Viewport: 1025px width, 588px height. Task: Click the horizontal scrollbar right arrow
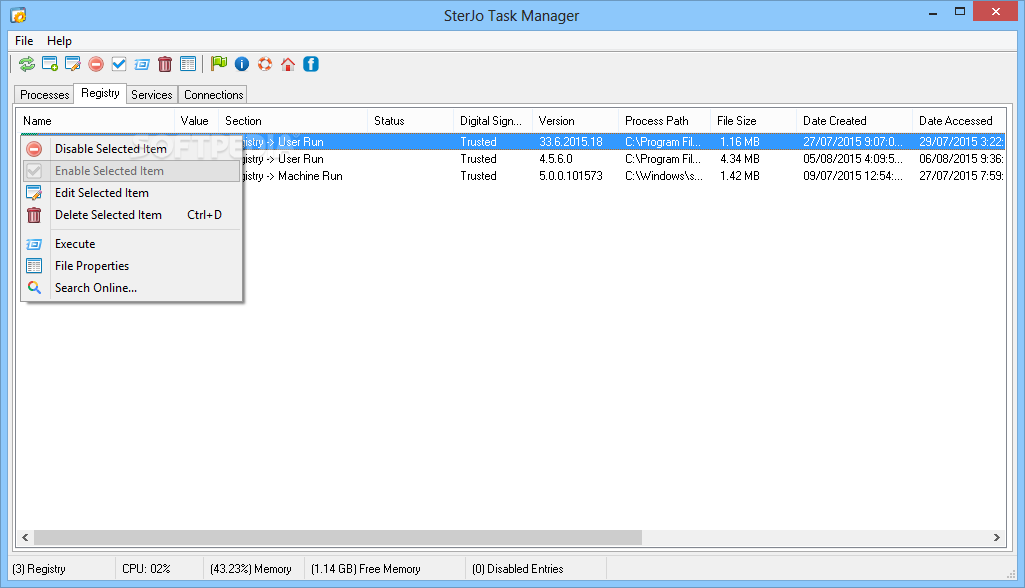(996, 538)
